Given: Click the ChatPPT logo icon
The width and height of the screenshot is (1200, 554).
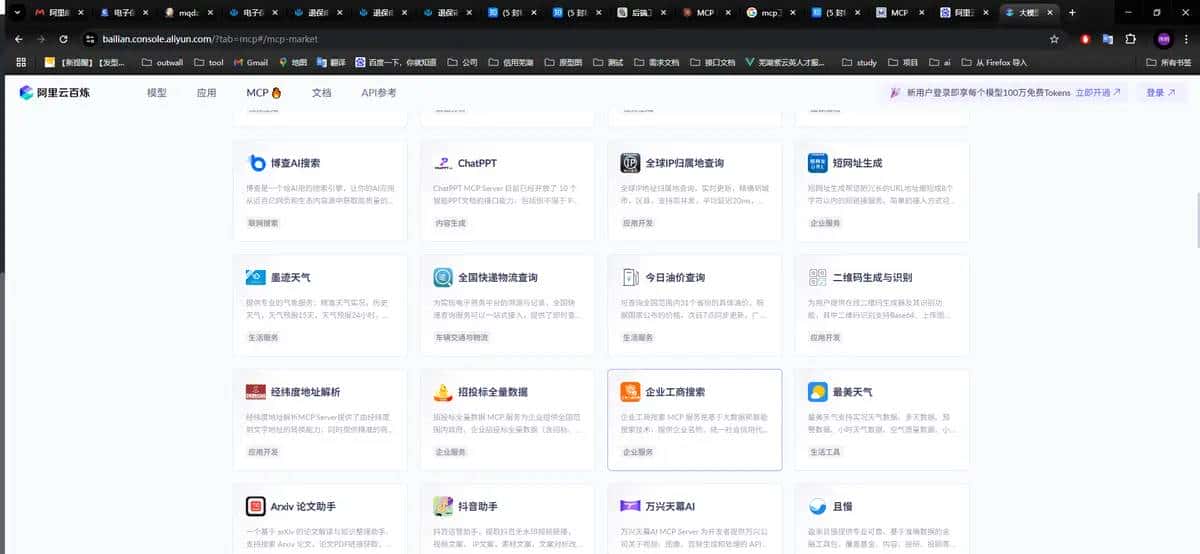Looking at the screenshot, I should click(x=443, y=163).
